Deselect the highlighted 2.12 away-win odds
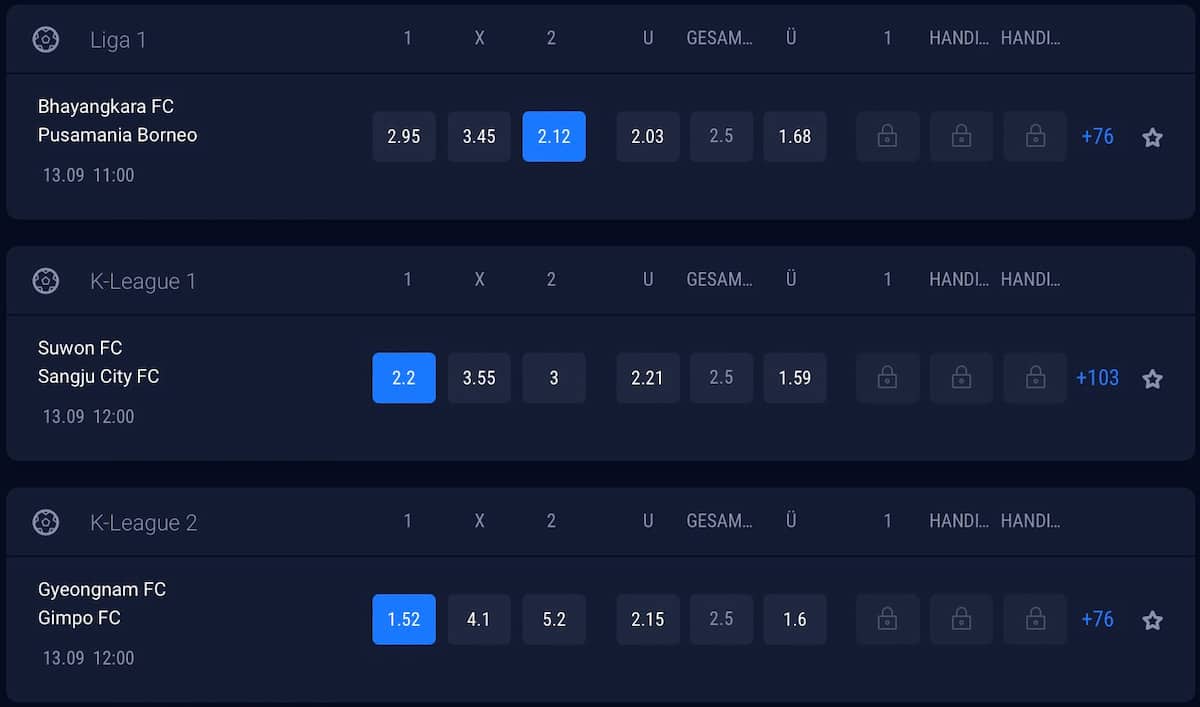Viewport: 1200px width, 707px height. (554, 136)
